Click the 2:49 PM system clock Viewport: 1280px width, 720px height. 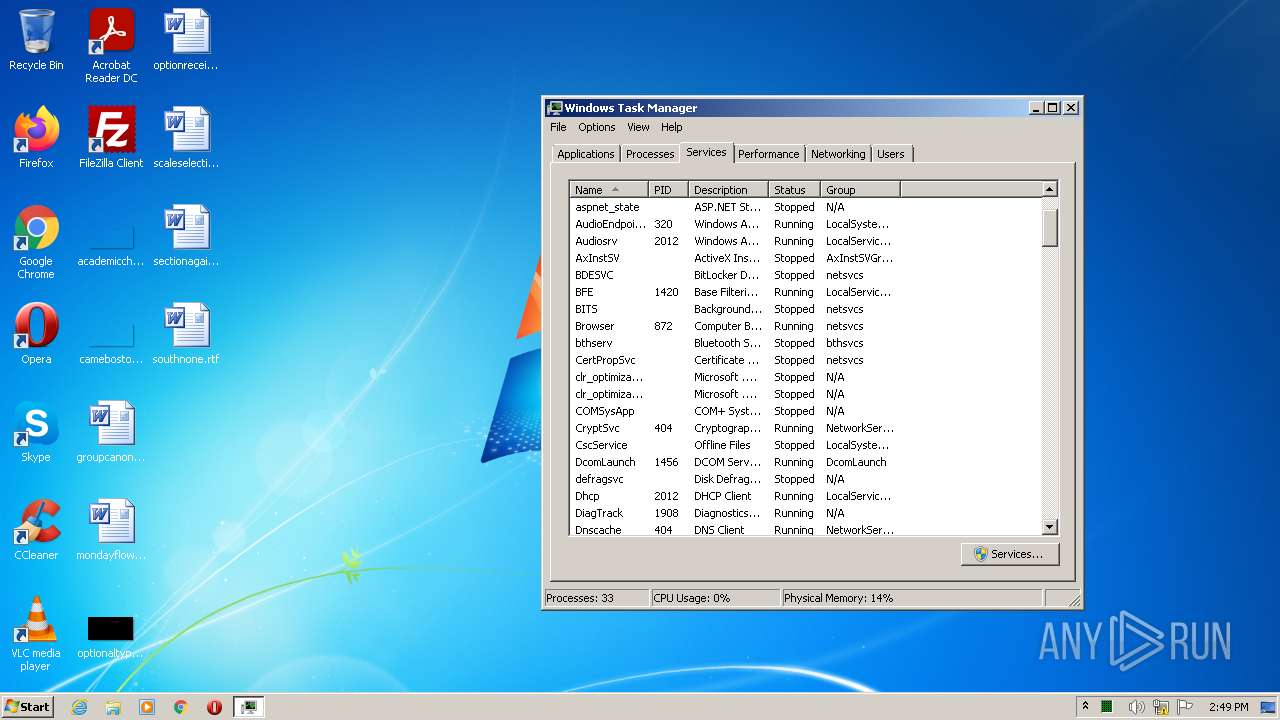coord(1228,707)
